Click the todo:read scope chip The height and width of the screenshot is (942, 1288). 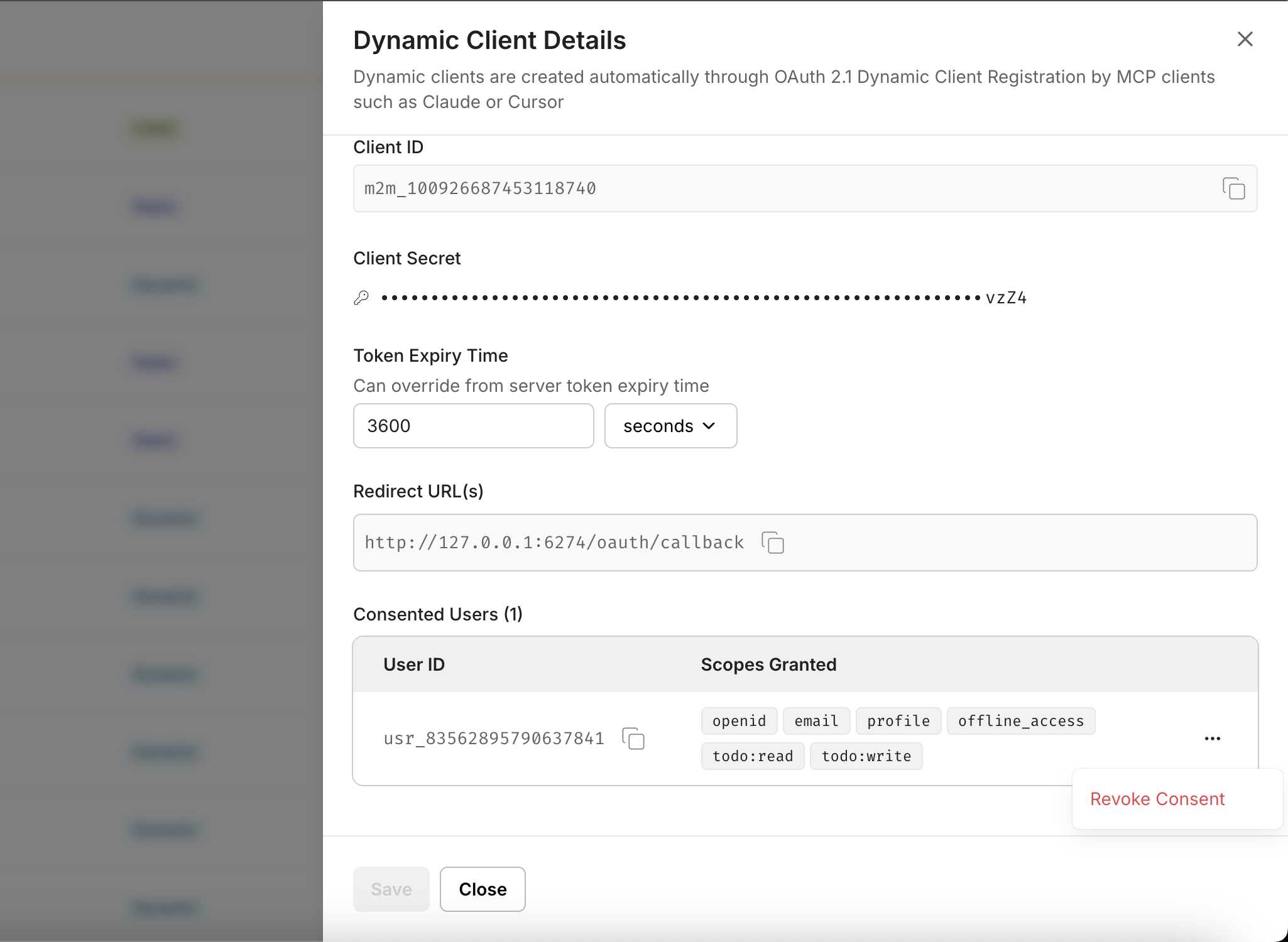pyautogui.click(x=752, y=756)
